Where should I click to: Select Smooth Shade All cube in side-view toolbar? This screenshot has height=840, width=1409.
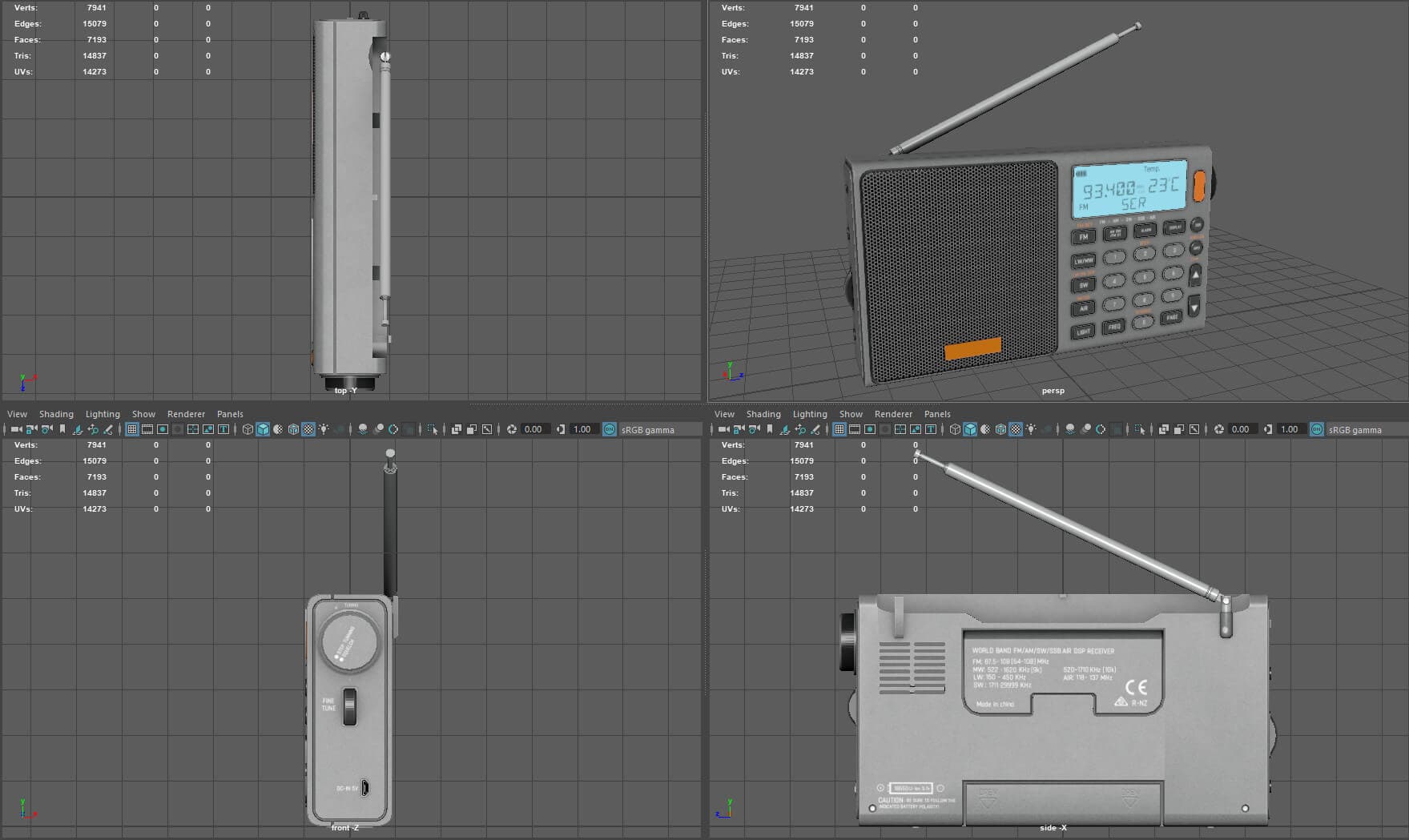pos(970,429)
